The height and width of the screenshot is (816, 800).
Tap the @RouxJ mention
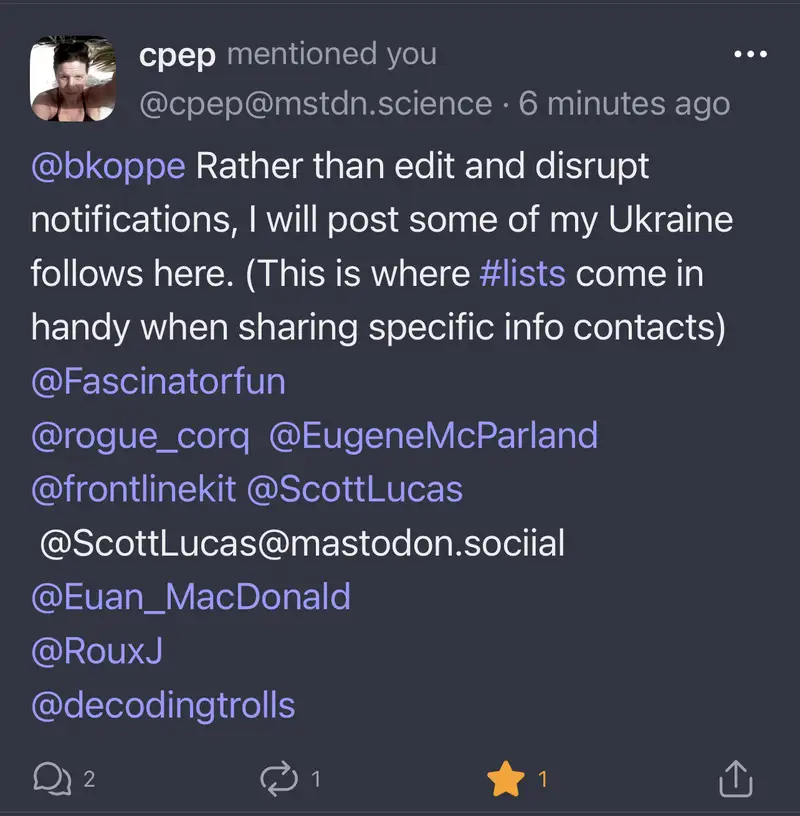(97, 651)
